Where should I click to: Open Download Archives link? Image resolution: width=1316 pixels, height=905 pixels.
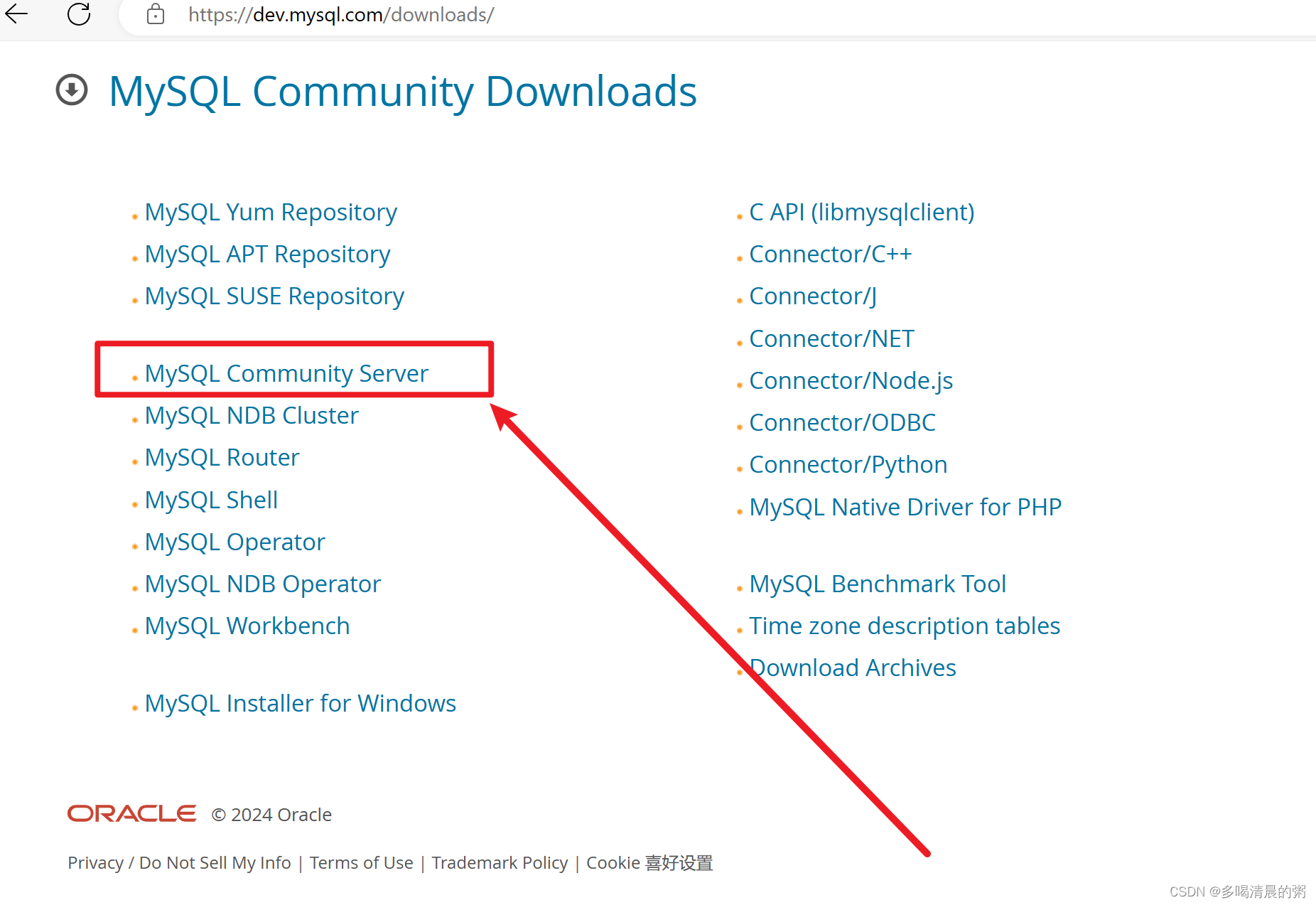pyautogui.click(x=853, y=668)
